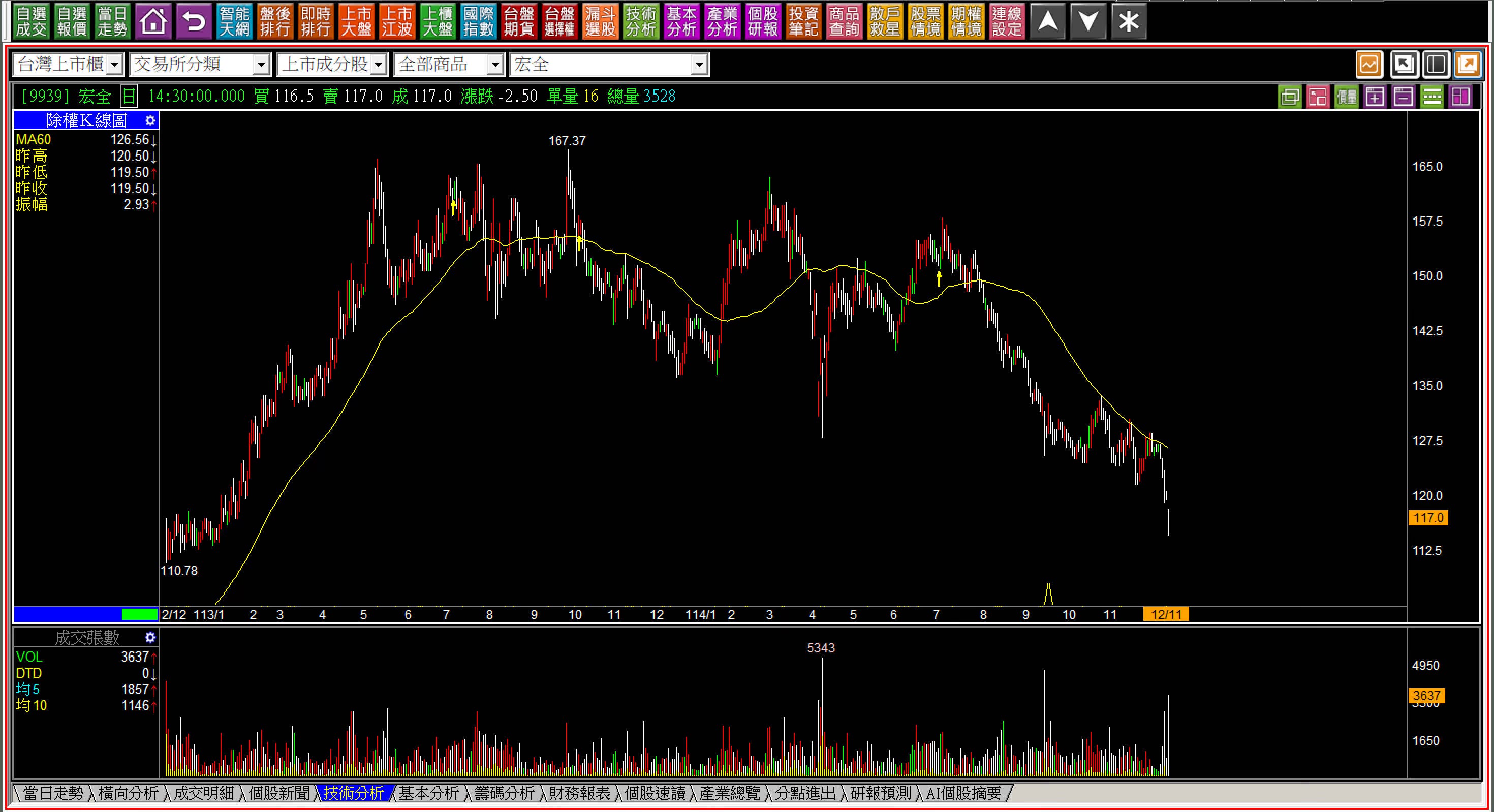Image resolution: width=1494 pixels, height=812 pixels.
Task: Switch to the 基本分析 bottom tab
Action: [428, 793]
